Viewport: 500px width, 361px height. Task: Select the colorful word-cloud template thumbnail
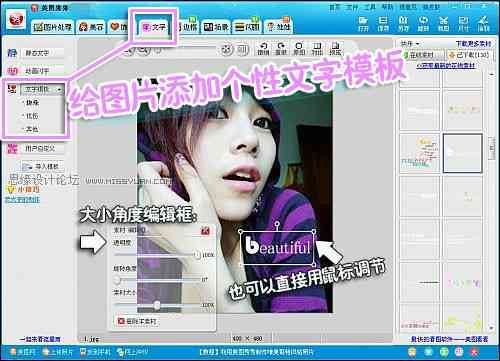click(x=420, y=153)
